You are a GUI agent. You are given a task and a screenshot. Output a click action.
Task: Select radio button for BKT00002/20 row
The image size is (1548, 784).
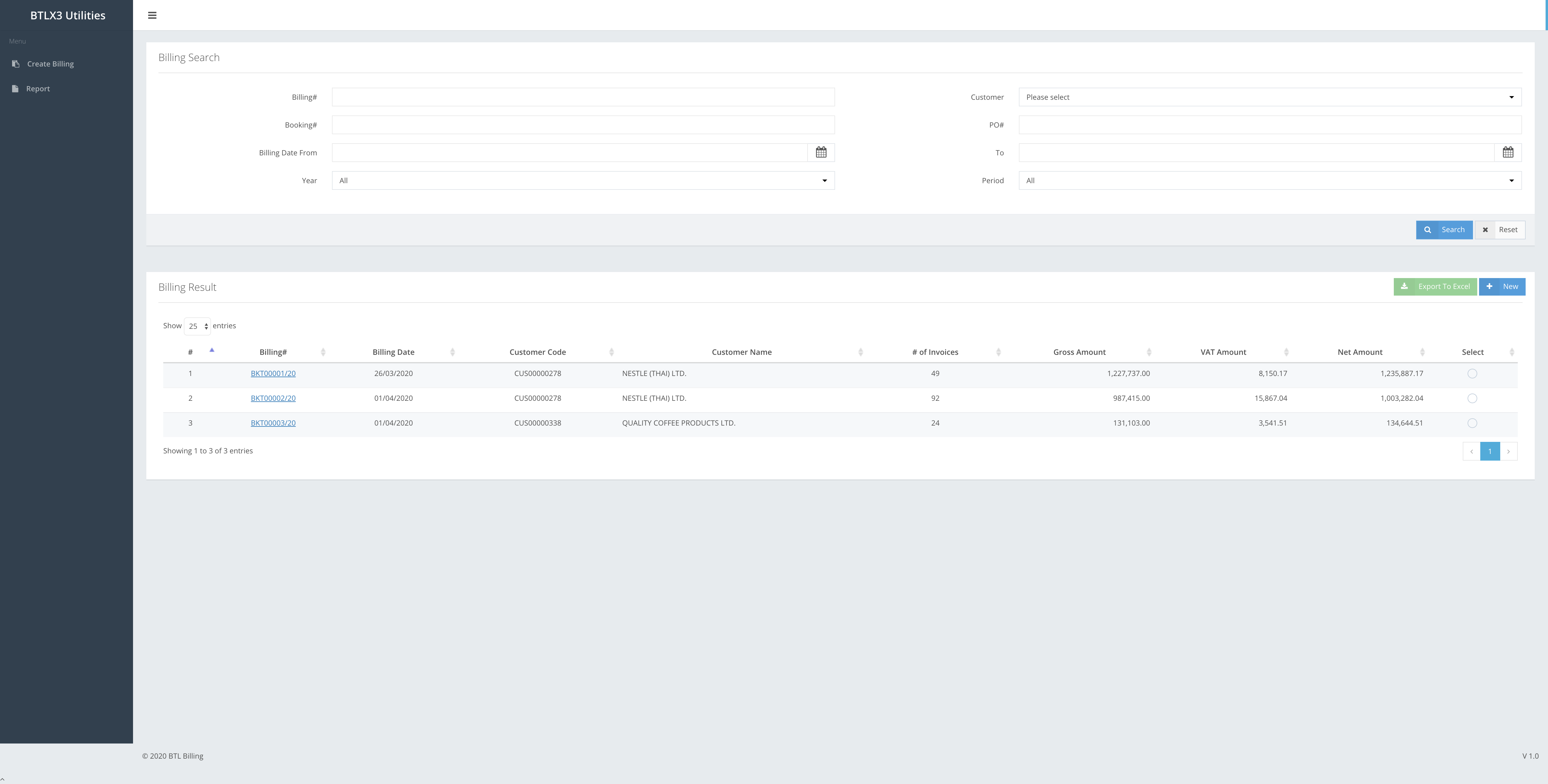point(1472,398)
